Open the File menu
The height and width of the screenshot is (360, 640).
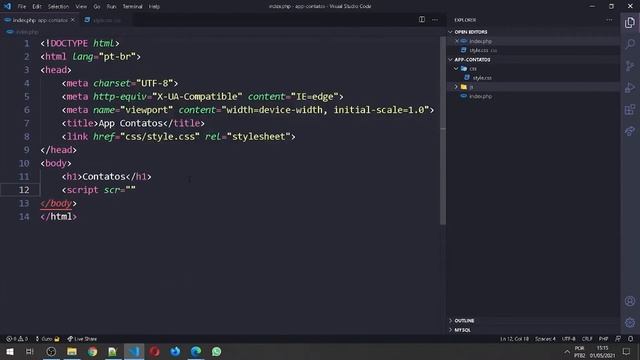pyautogui.click(x=22, y=7)
